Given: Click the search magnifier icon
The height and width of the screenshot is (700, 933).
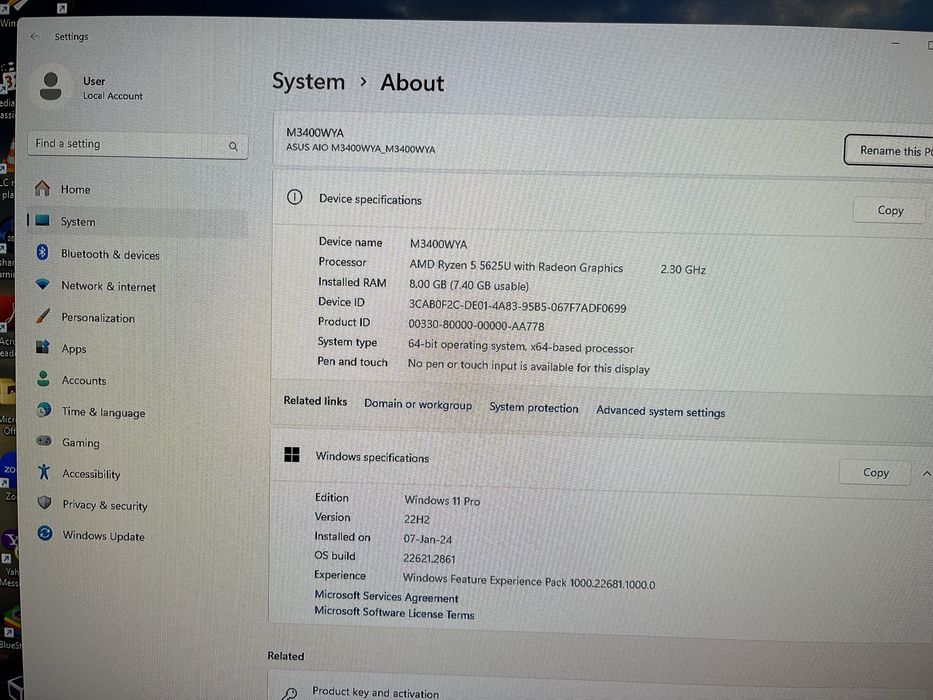Looking at the screenshot, I should pyautogui.click(x=233, y=146).
